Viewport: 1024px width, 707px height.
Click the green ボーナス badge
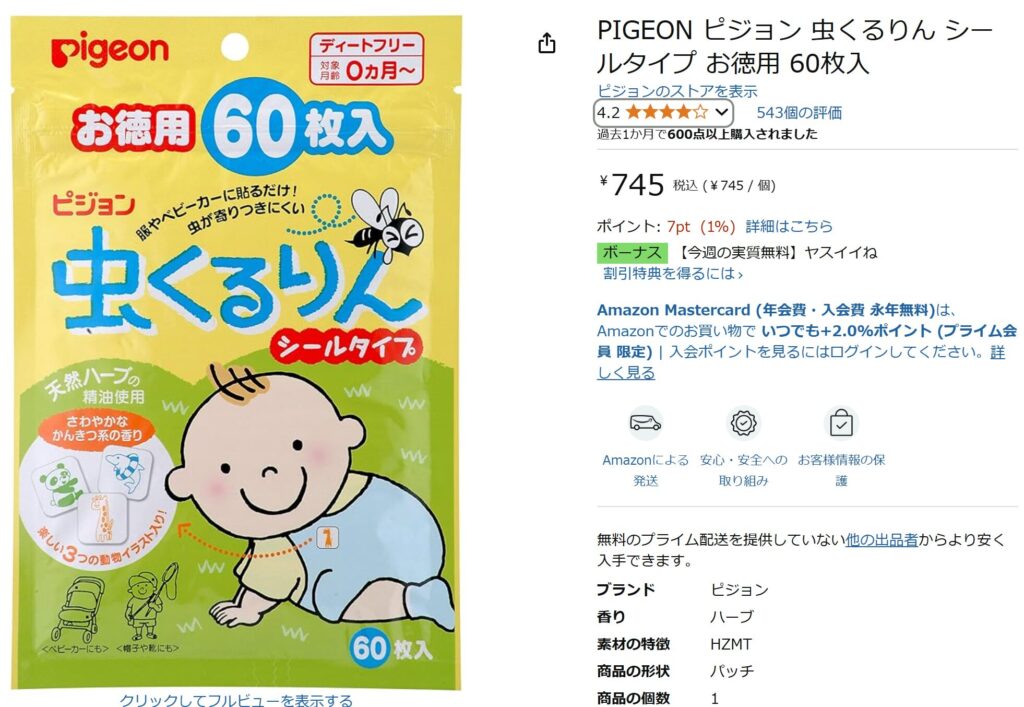pos(632,253)
